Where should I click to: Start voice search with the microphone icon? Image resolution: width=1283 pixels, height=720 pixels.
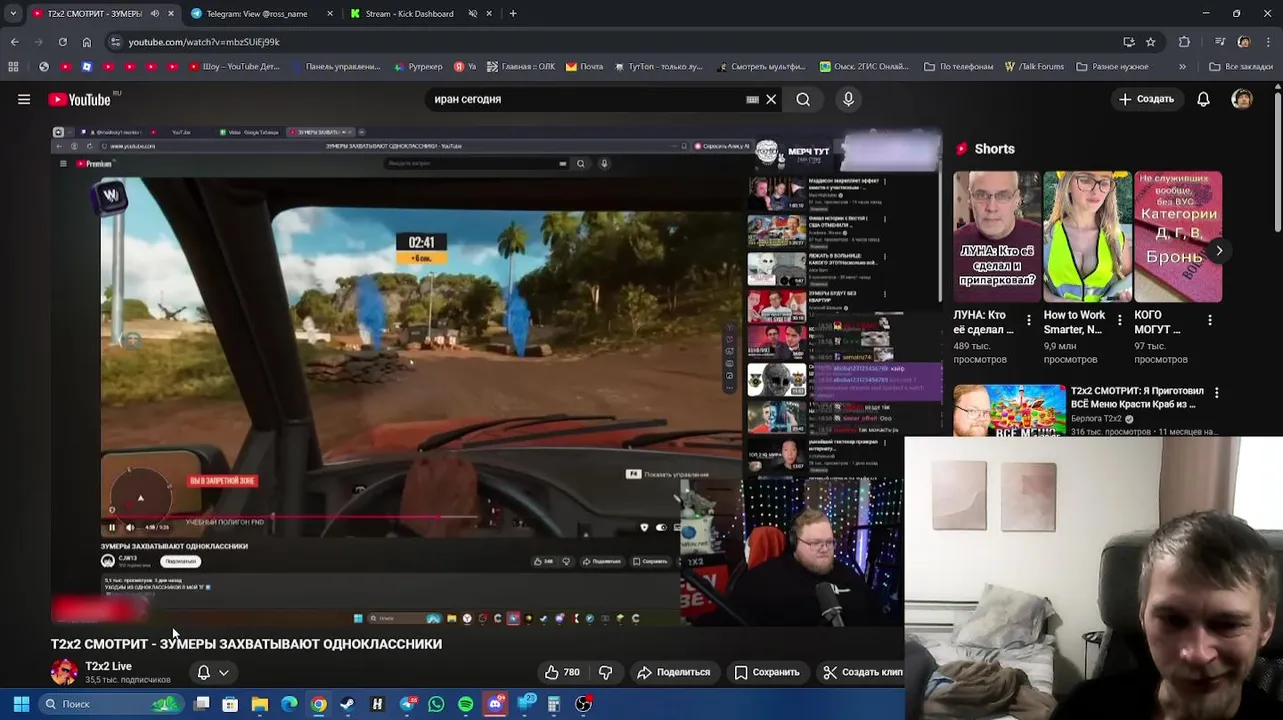pyautogui.click(x=848, y=99)
